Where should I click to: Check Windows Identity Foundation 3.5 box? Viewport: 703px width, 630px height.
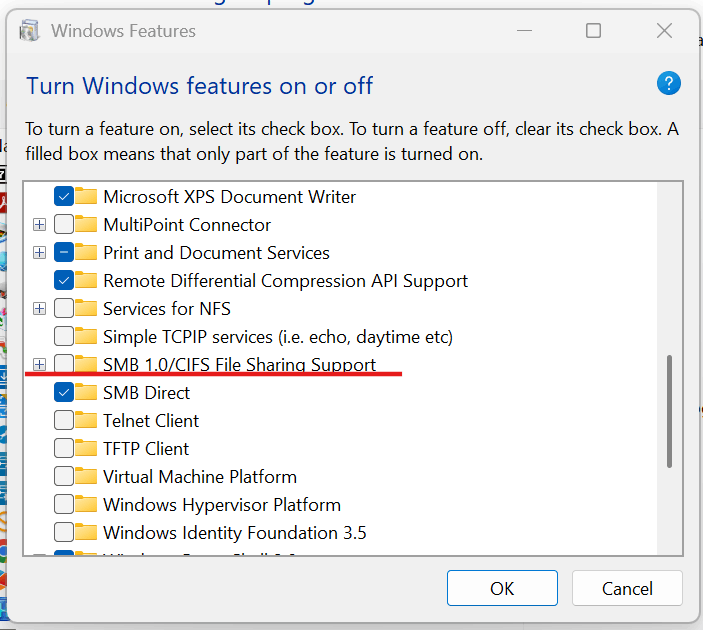pos(64,532)
